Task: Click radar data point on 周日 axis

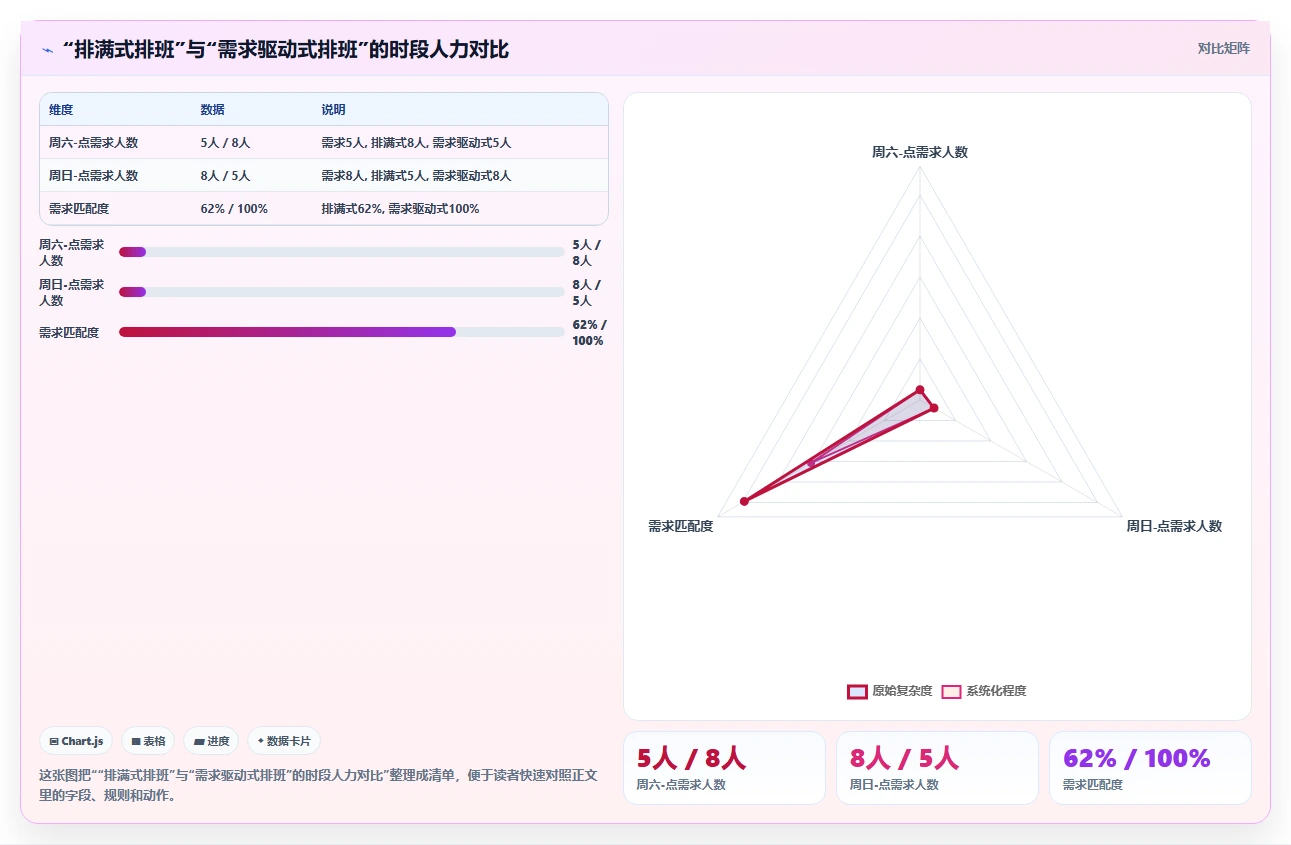Action: (x=934, y=408)
